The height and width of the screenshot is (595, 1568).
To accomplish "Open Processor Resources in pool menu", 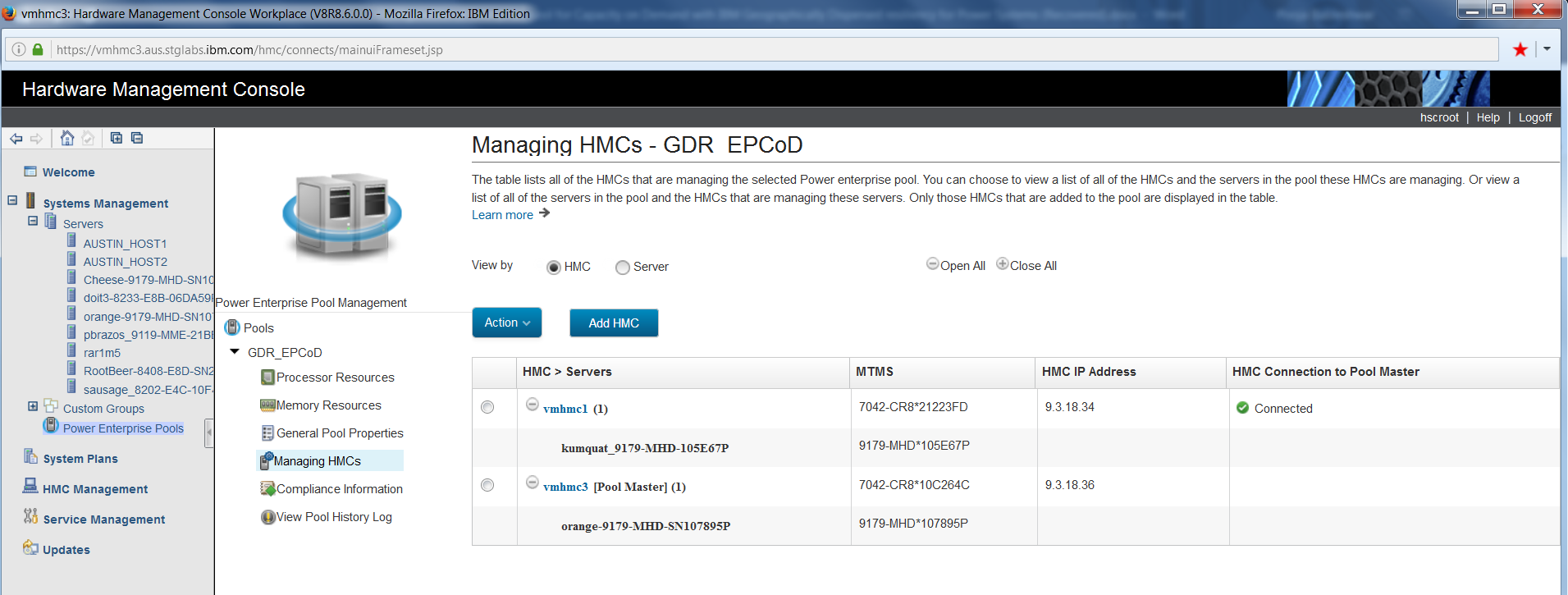I will (335, 378).
